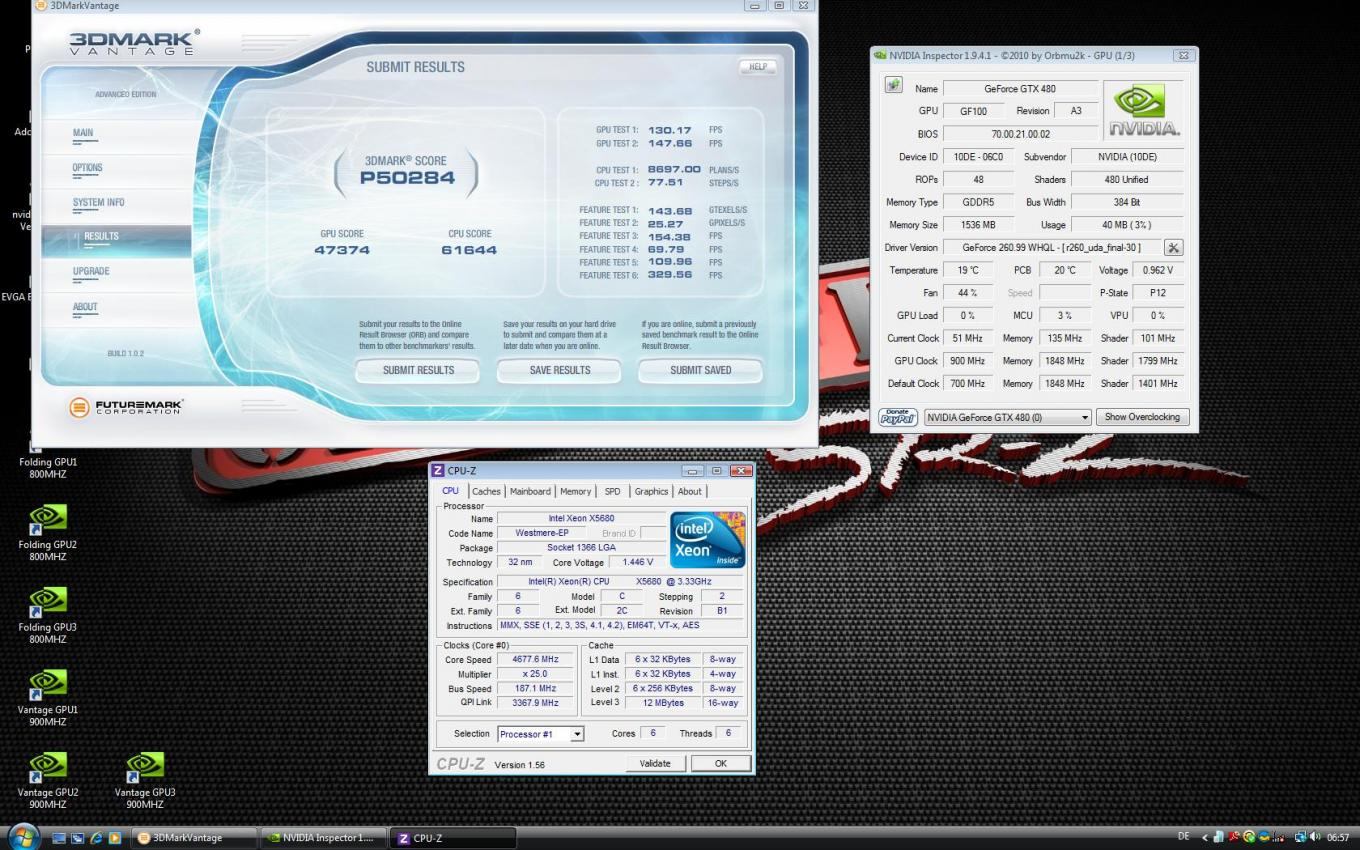Switch to the Memory tab in CPU-Z
Image resolution: width=1360 pixels, height=850 pixels.
coord(575,491)
